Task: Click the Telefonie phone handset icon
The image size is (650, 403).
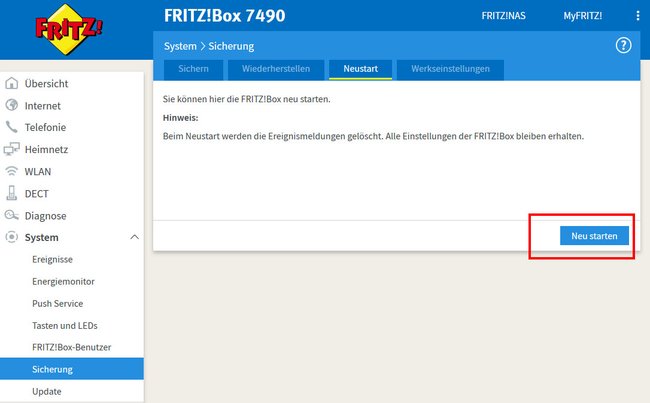Action: (x=12, y=127)
